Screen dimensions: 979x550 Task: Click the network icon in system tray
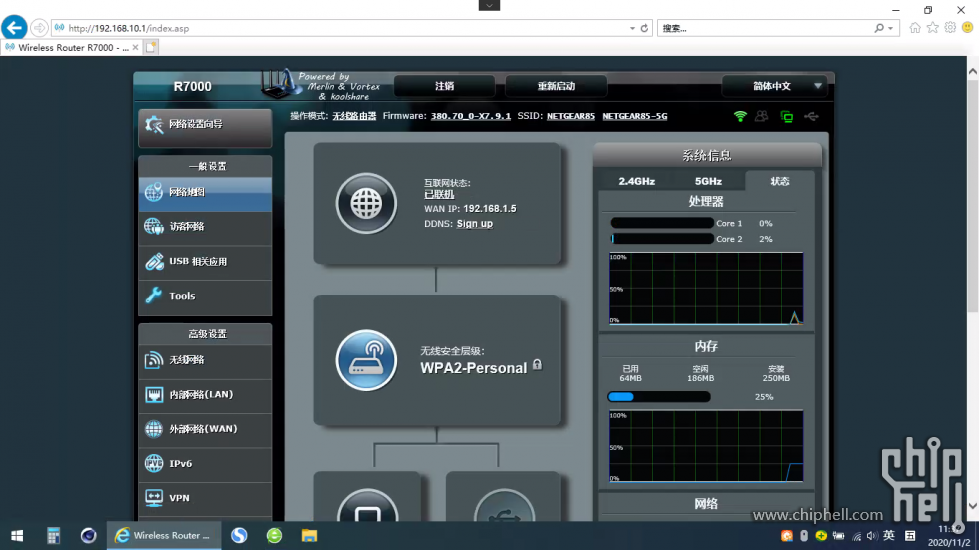857,536
